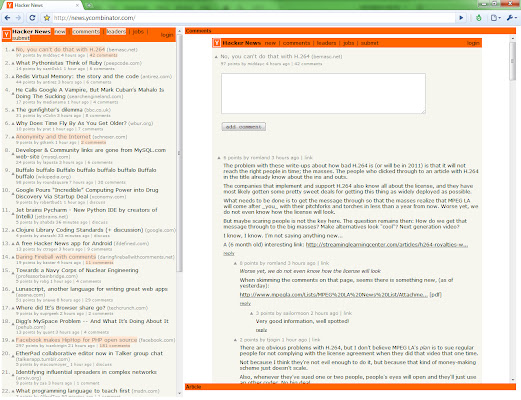
Task: Open the green extension icon in toolbar
Action: point(479,18)
